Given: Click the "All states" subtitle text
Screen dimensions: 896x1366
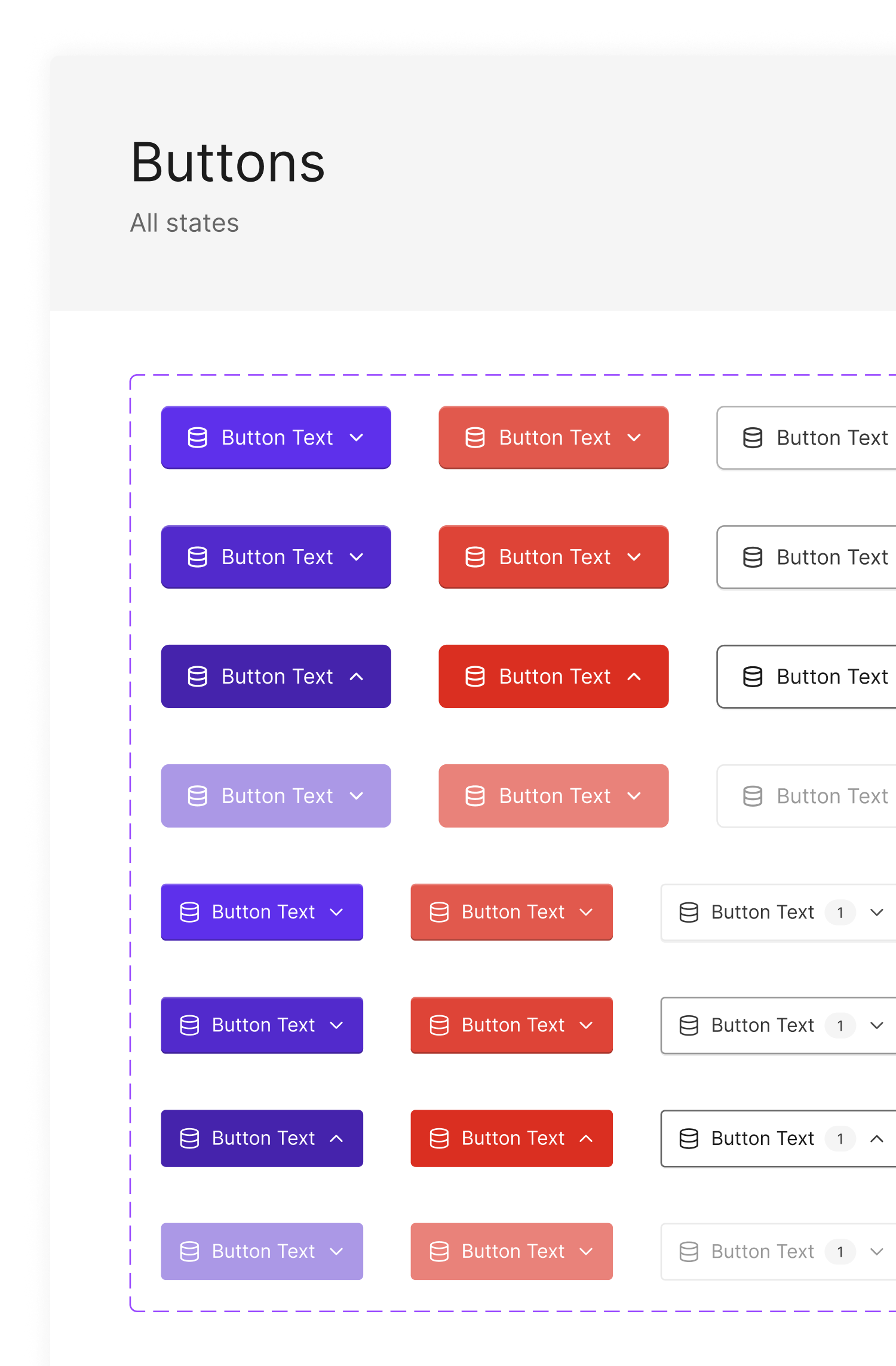Looking at the screenshot, I should coord(185,223).
